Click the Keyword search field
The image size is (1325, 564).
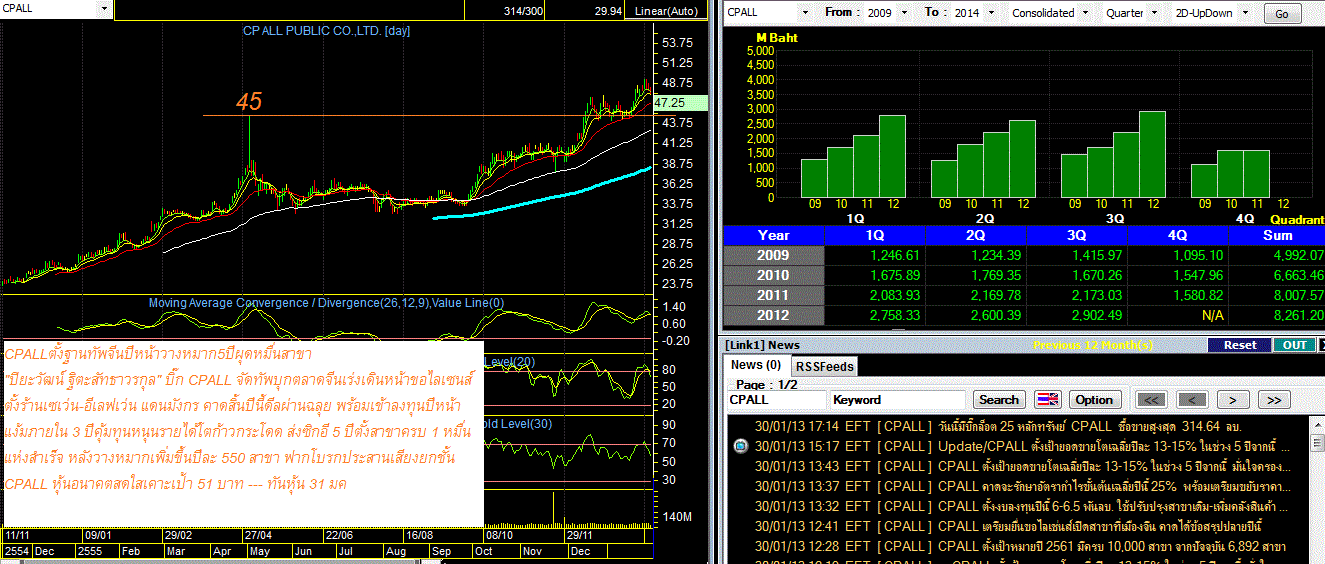pos(898,399)
